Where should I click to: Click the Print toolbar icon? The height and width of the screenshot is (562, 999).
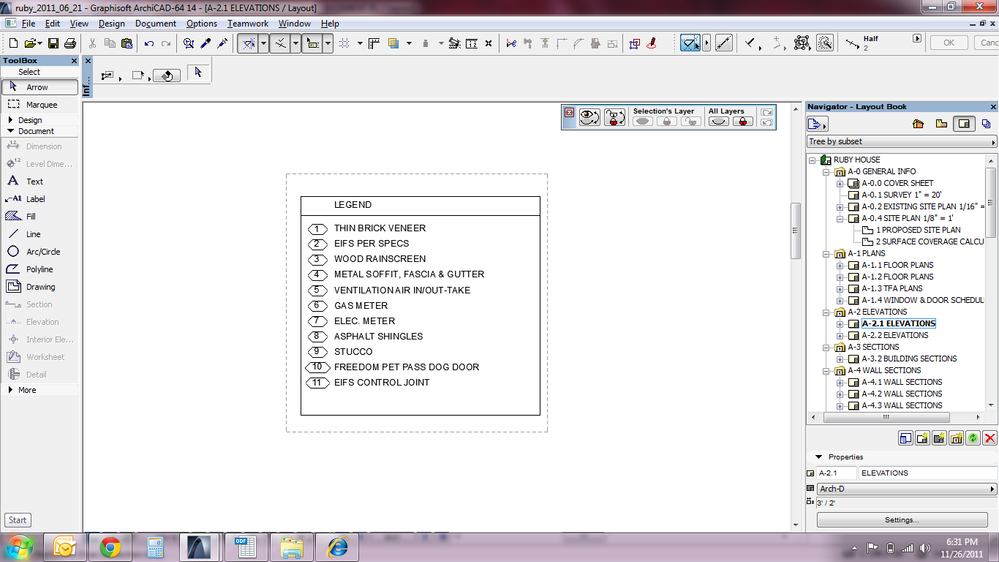coord(70,43)
